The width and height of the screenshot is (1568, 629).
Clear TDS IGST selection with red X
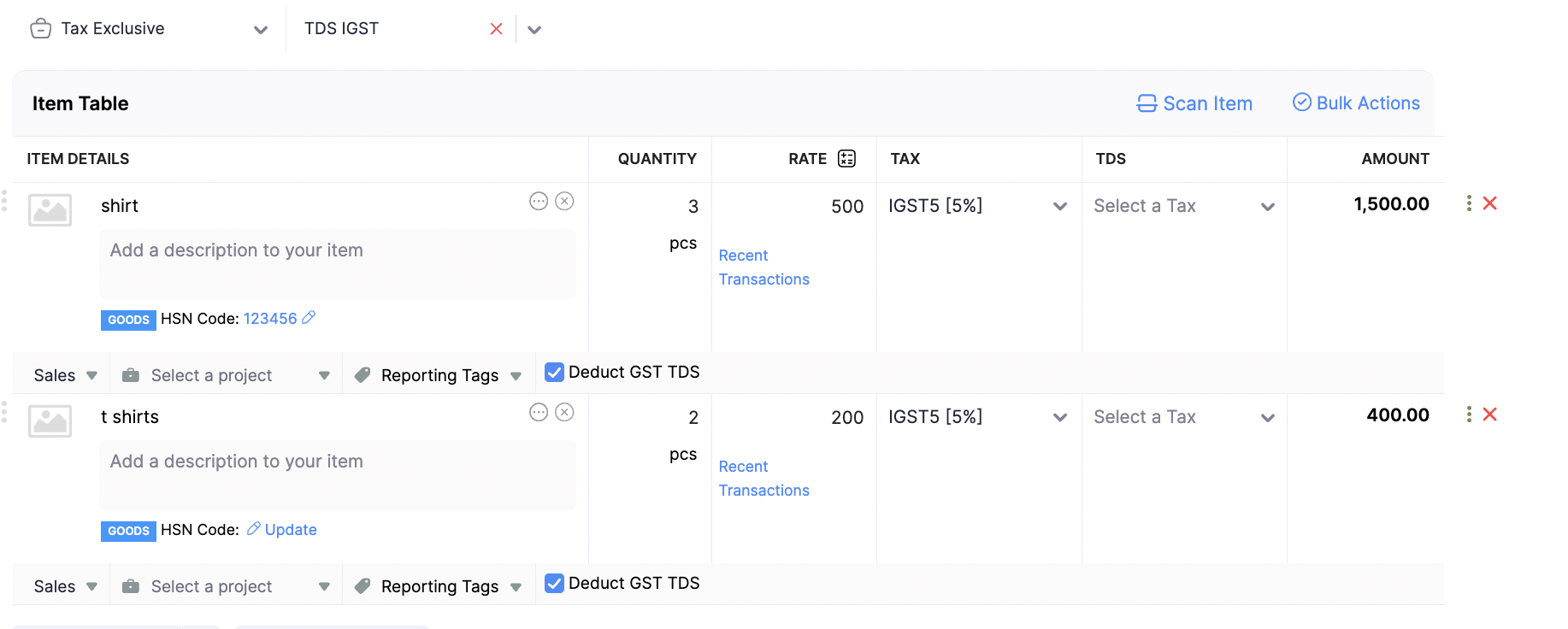click(x=496, y=29)
